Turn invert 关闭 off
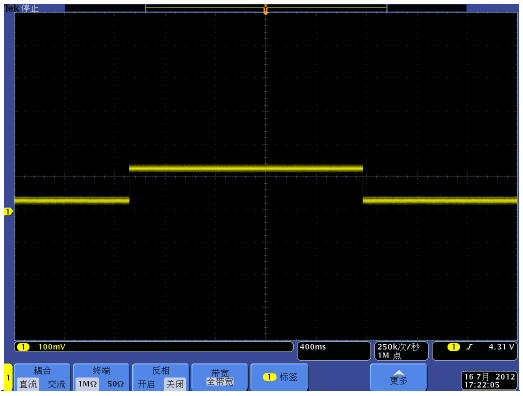Image resolution: width=523 pixels, height=396 pixels. click(175, 384)
